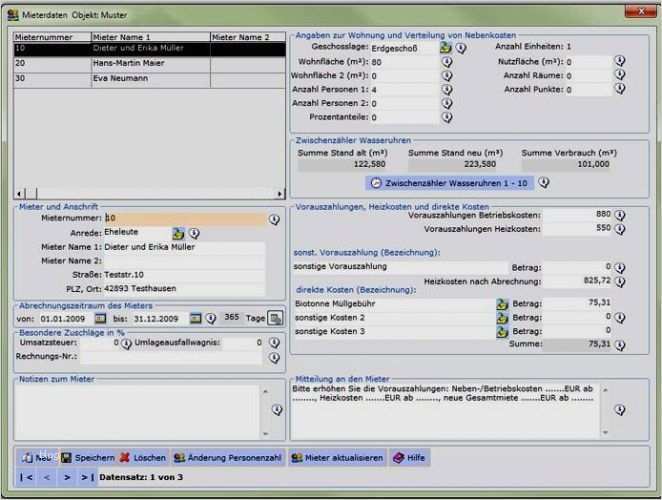
Task: Open selection list for sonstige Kosten 2
Action: click(x=502, y=318)
